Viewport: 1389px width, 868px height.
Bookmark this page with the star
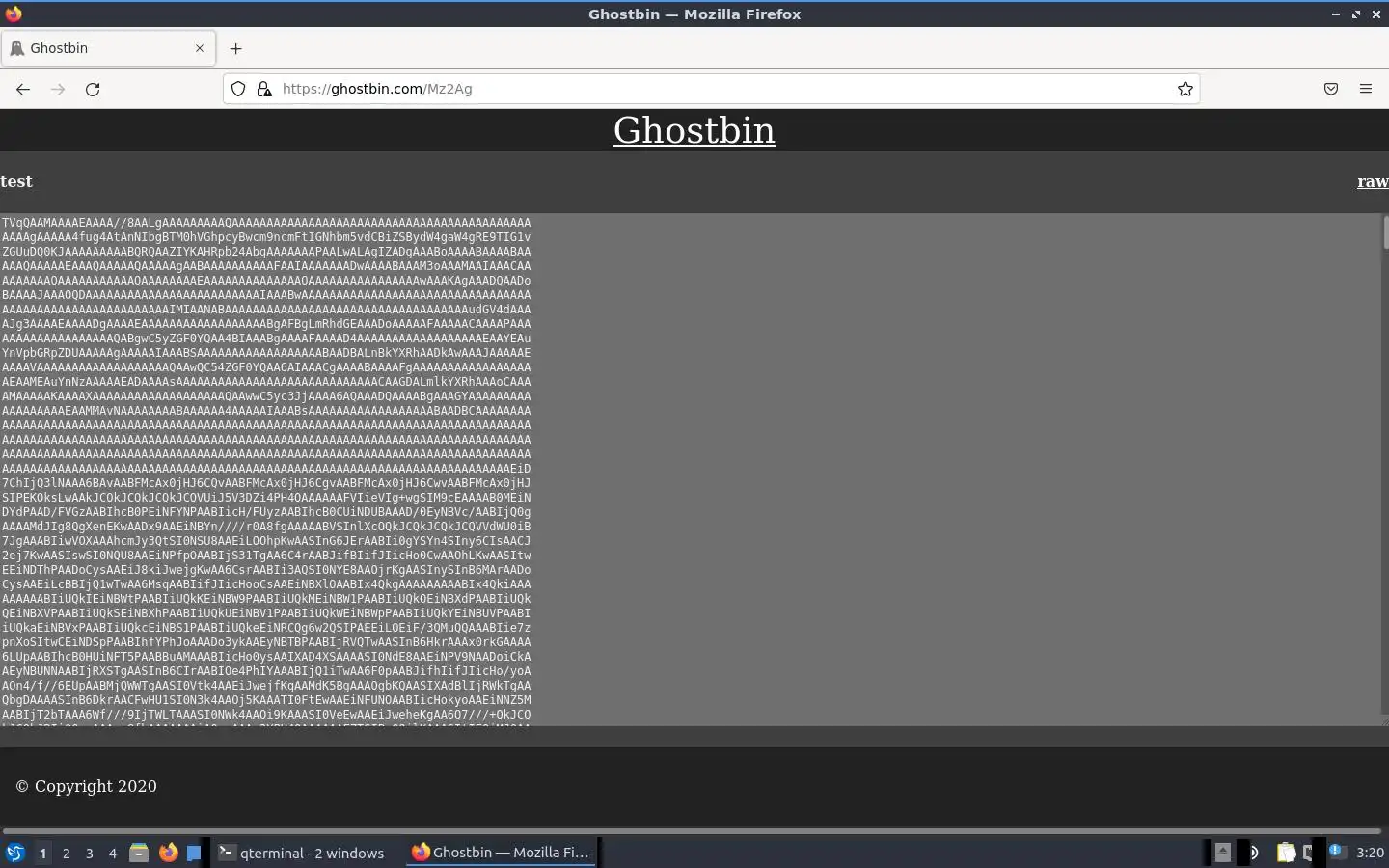tap(1185, 89)
